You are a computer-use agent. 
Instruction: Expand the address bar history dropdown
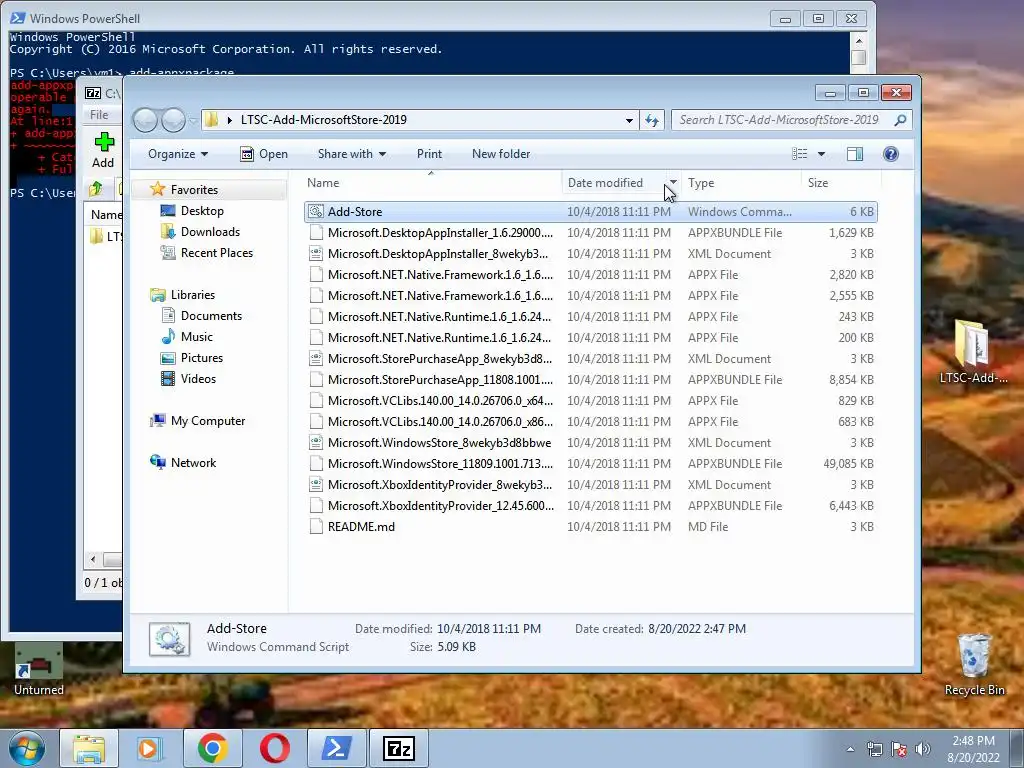(x=629, y=120)
